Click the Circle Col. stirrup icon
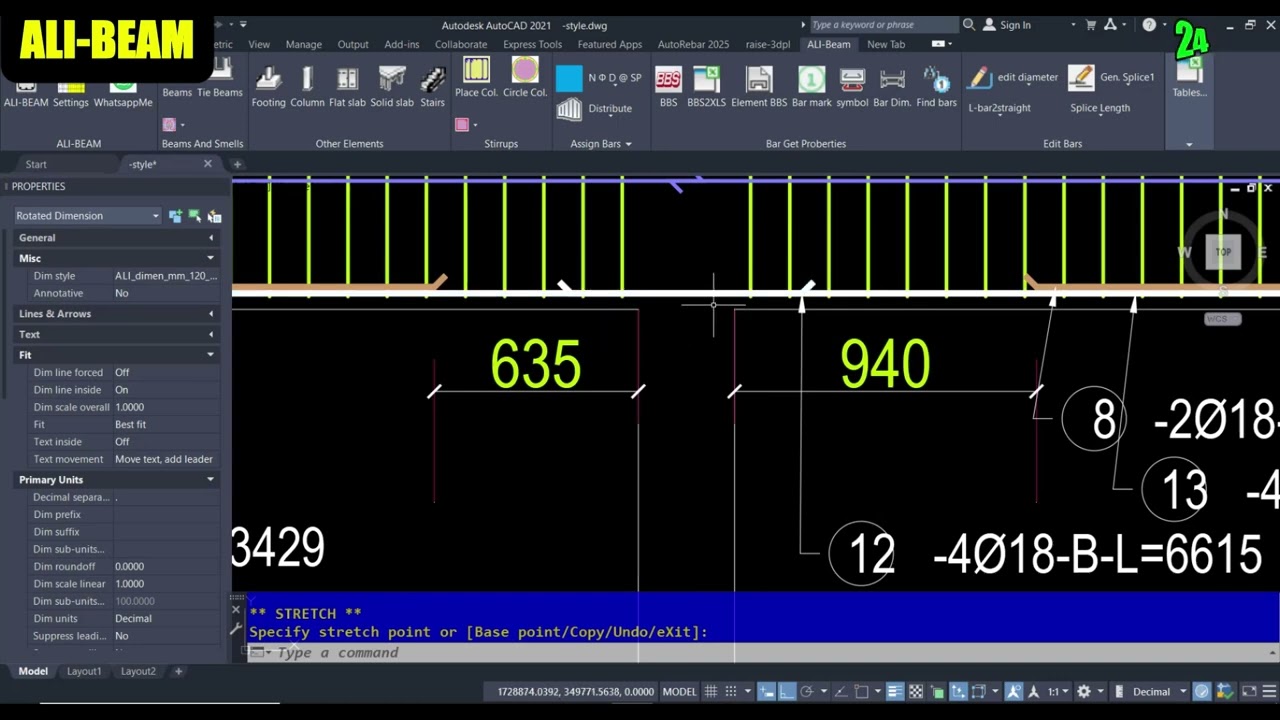This screenshot has width=1280, height=720. 525,70
